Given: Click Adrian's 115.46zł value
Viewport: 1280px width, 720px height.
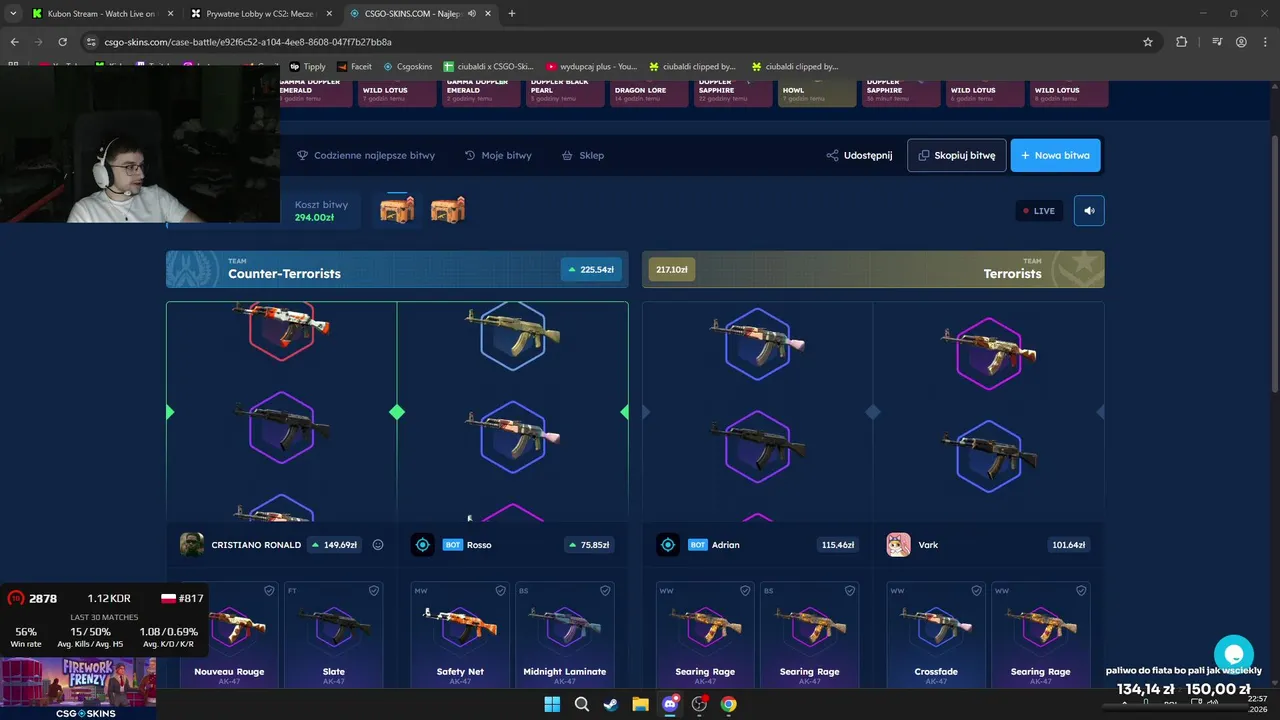Looking at the screenshot, I should (x=837, y=545).
